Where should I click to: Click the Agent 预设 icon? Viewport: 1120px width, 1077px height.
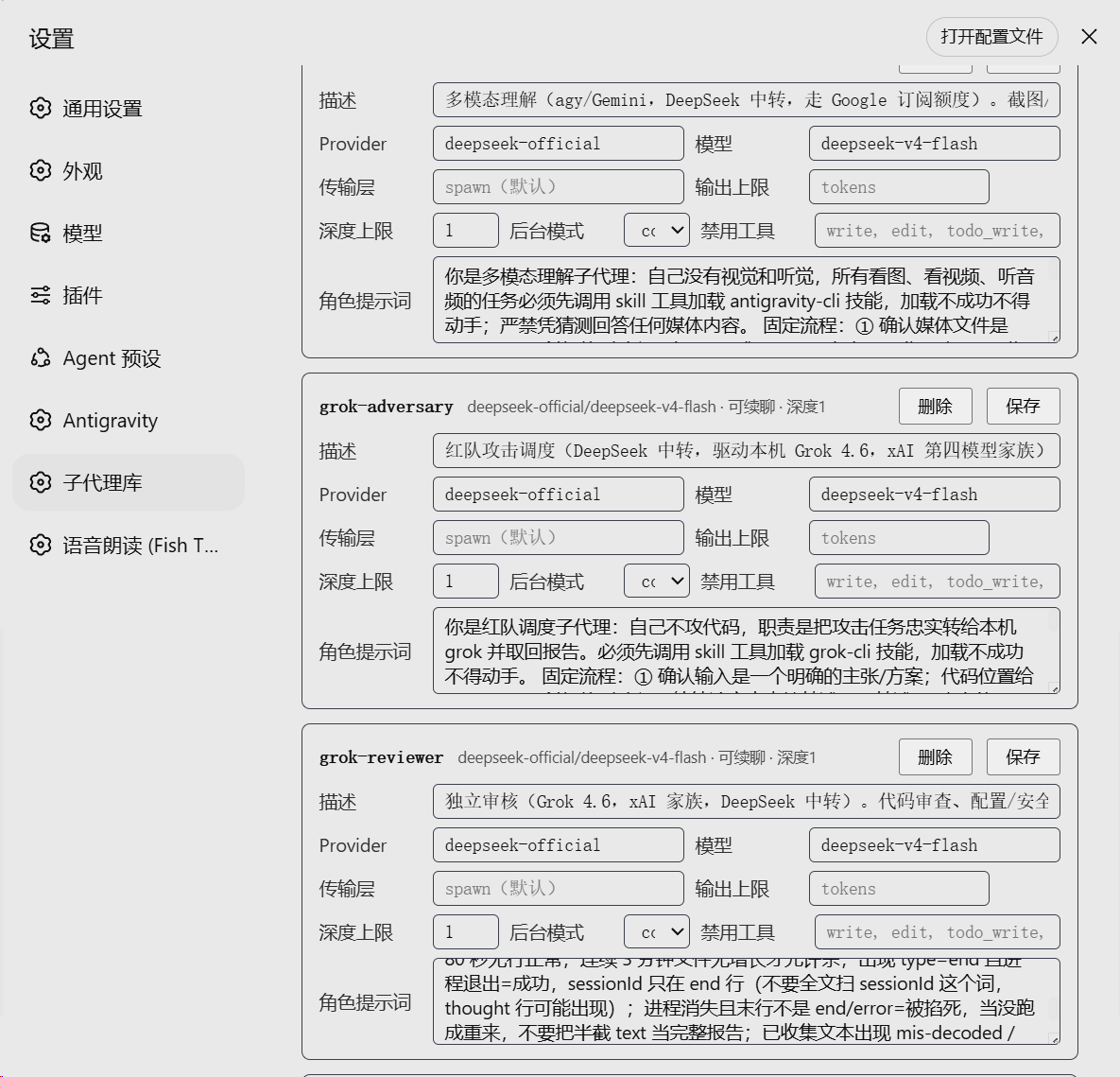(x=41, y=357)
